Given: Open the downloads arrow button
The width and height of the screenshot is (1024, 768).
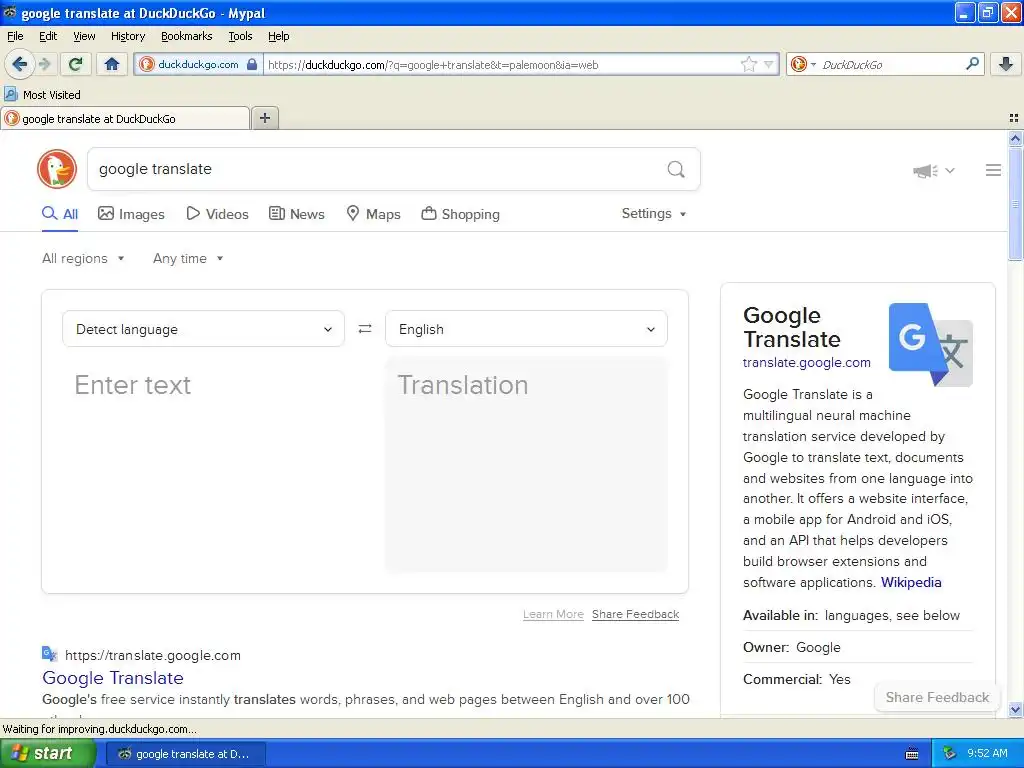Looking at the screenshot, I should tap(1006, 64).
